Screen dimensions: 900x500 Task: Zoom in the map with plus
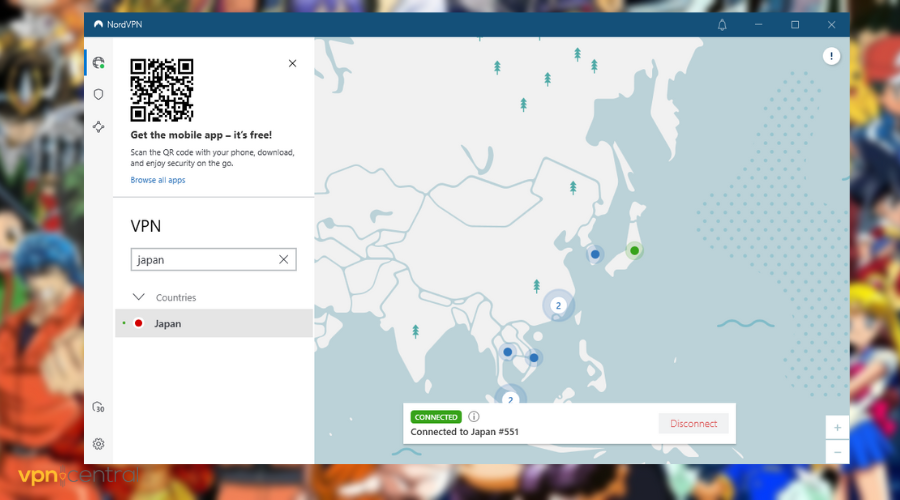pos(837,428)
